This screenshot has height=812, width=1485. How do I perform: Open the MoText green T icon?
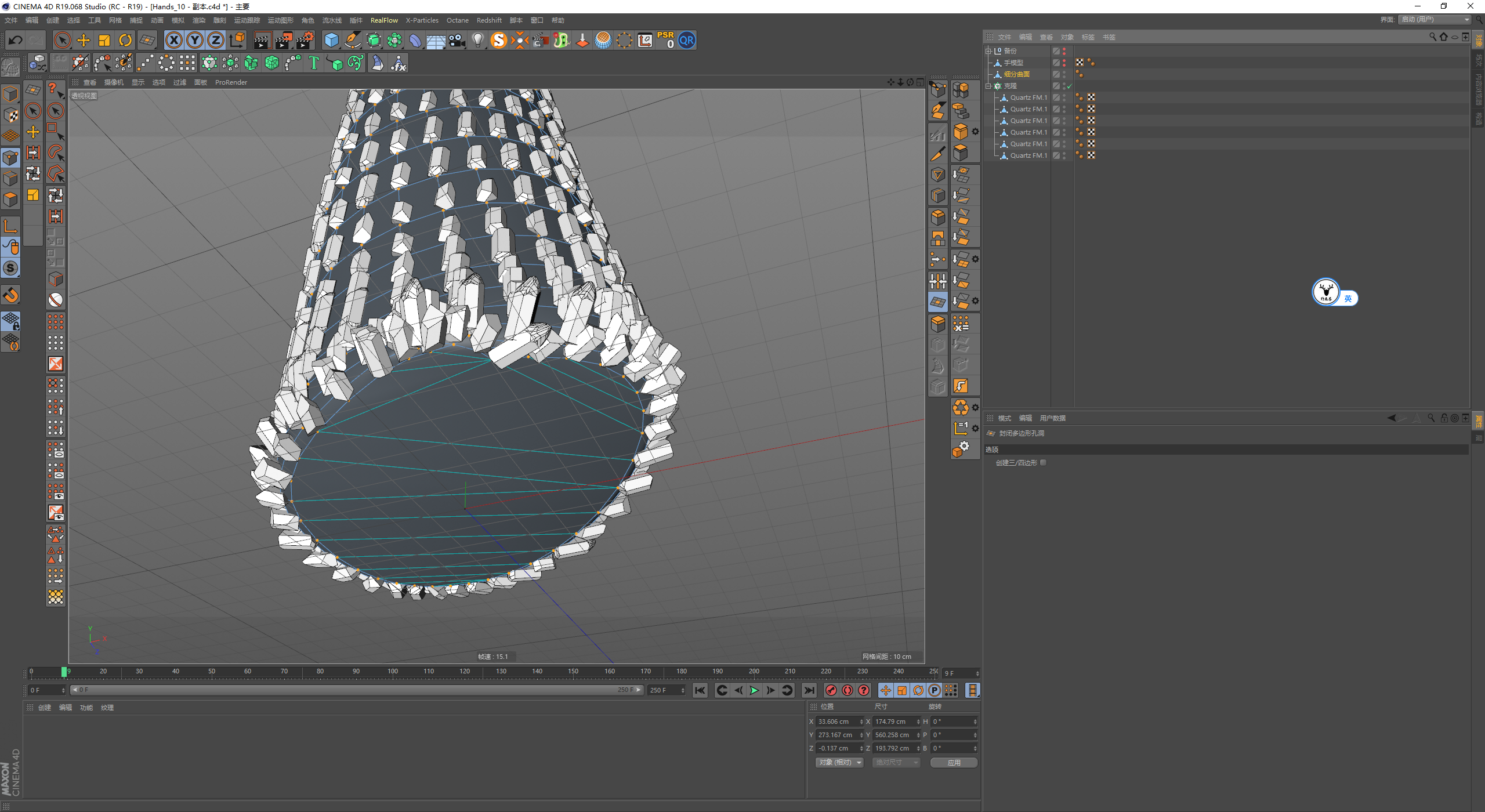click(x=314, y=63)
